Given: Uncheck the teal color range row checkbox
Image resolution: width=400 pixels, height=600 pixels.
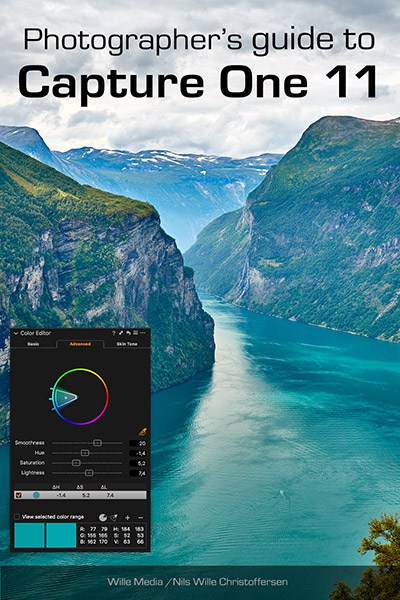Looking at the screenshot, I should tap(18, 495).
